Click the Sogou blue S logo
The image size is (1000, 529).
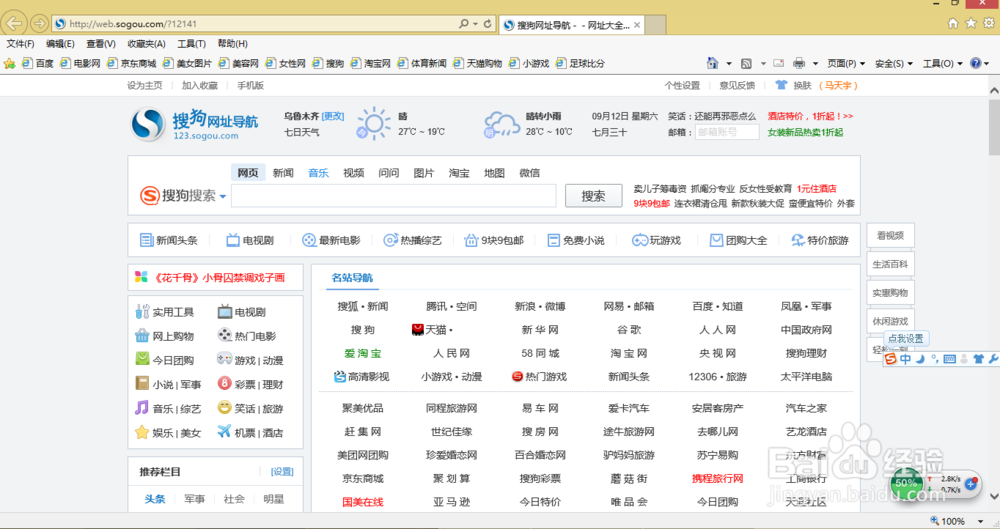coord(148,124)
